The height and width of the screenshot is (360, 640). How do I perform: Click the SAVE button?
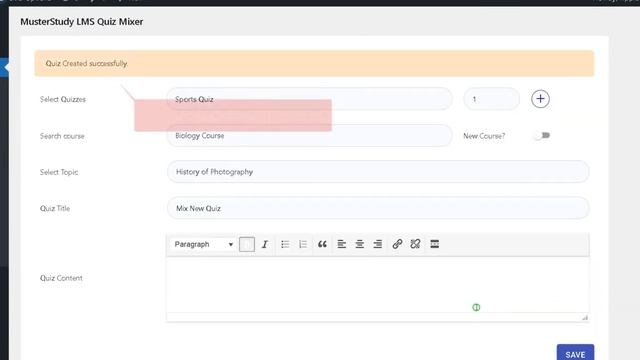[575, 353]
